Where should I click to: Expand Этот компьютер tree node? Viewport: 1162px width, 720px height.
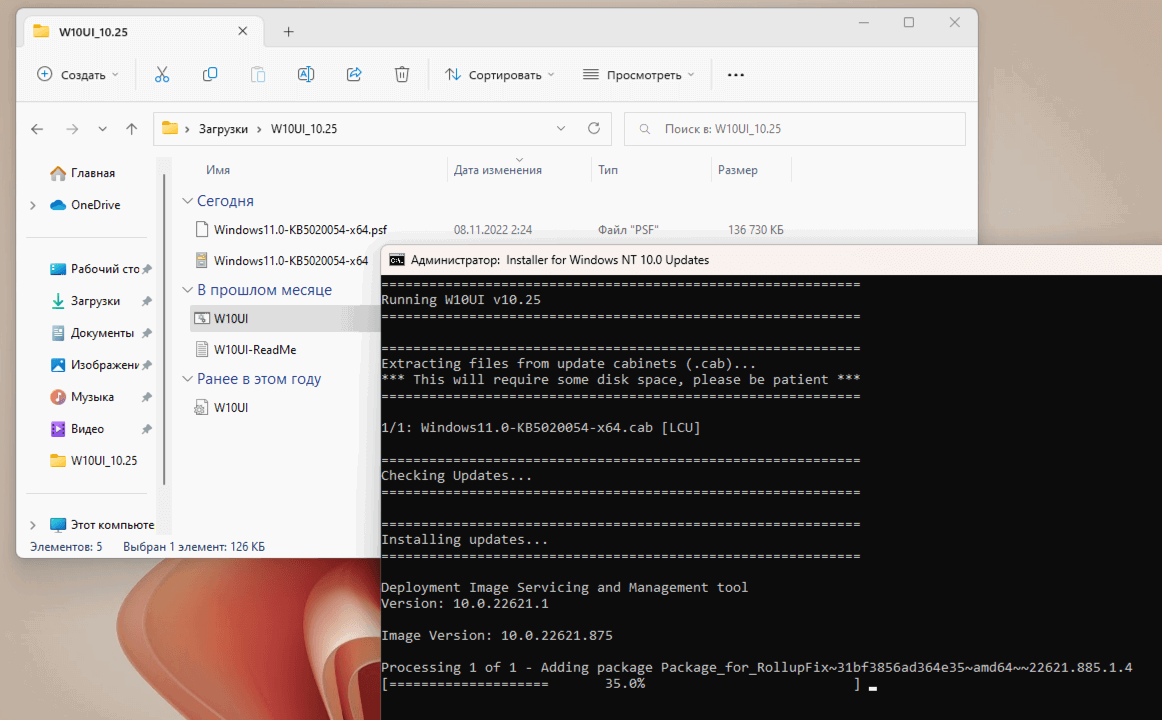33,525
